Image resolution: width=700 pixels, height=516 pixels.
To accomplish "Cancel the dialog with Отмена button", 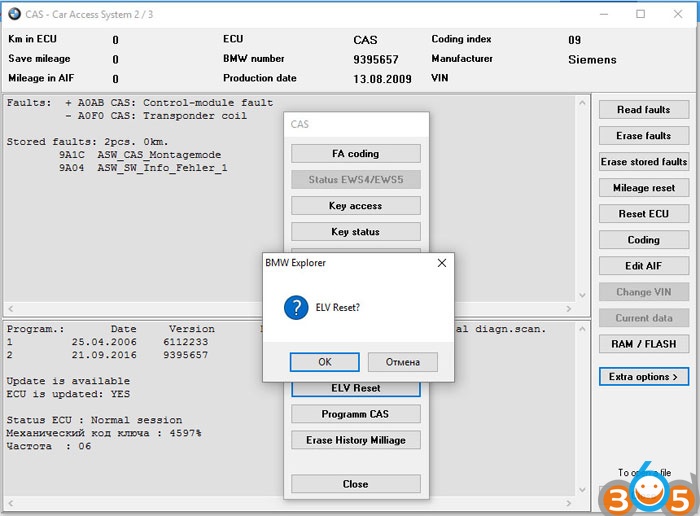I will [x=403, y=362].
